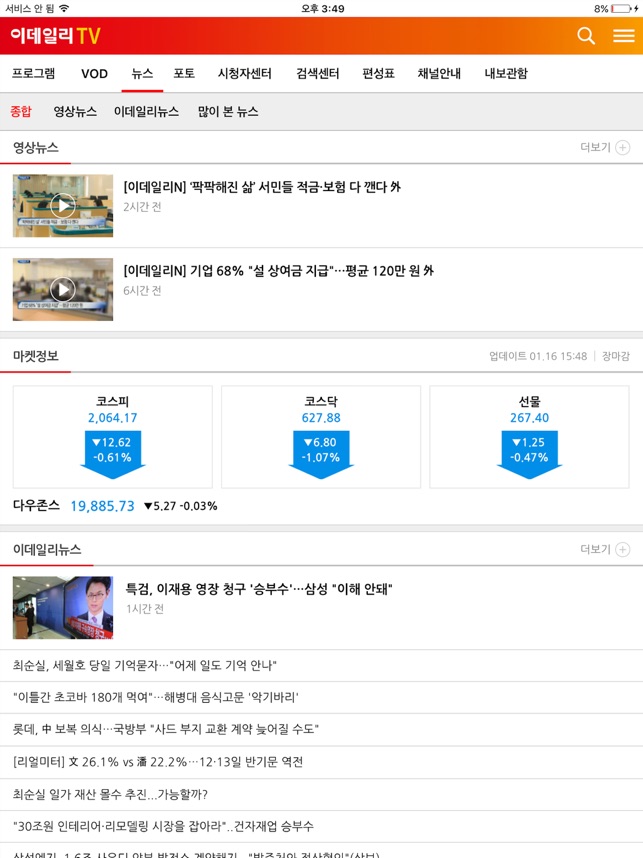Tap the Wi-Fi icon in status bar
The height and width of the screenshot is (858, 643).
64,8
